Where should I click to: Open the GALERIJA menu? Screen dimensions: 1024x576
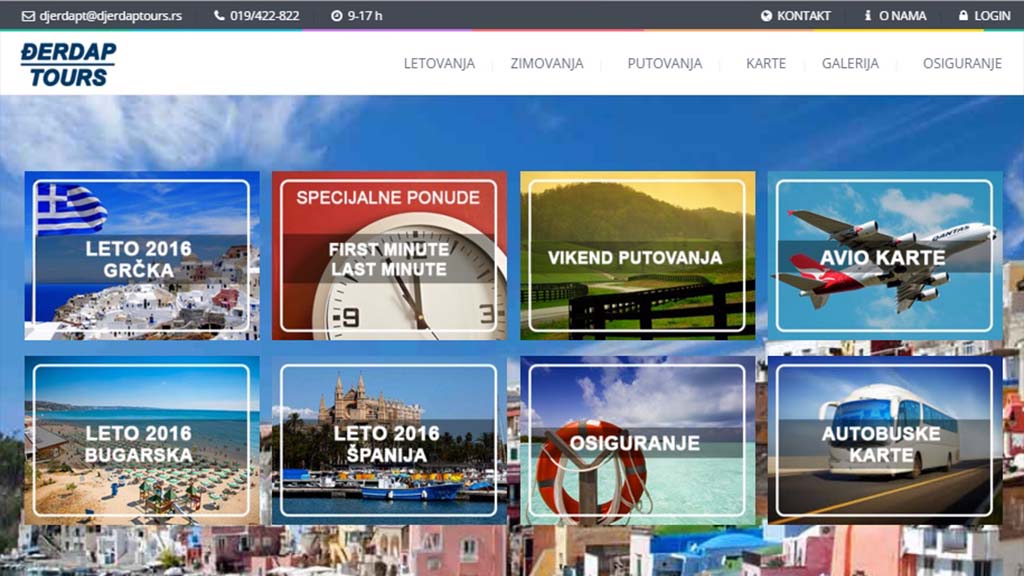tap(850, 63)
